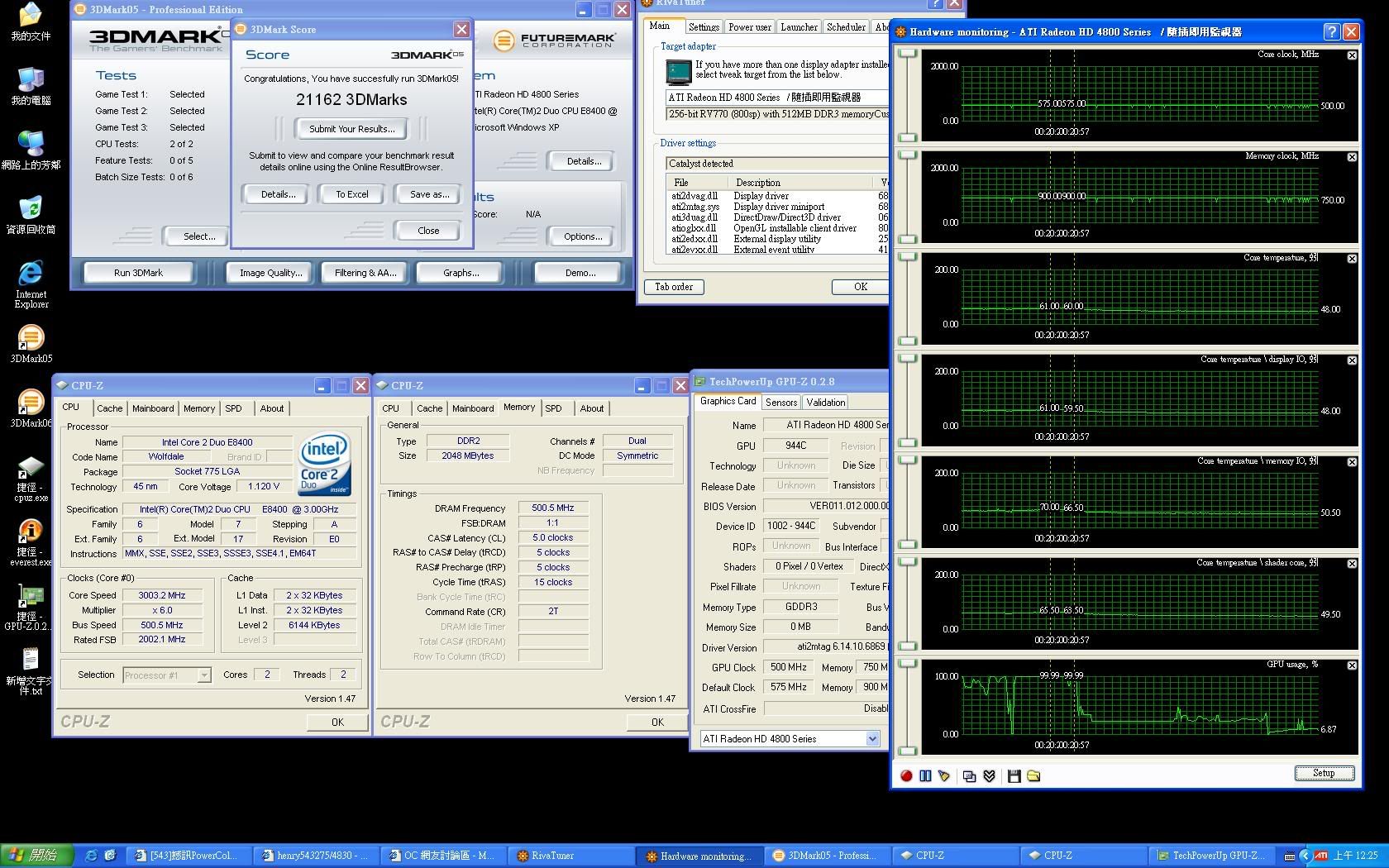1389x868 pixels.
Task: Click the 21162 3DMarks score text
Action: coord(351,99)
